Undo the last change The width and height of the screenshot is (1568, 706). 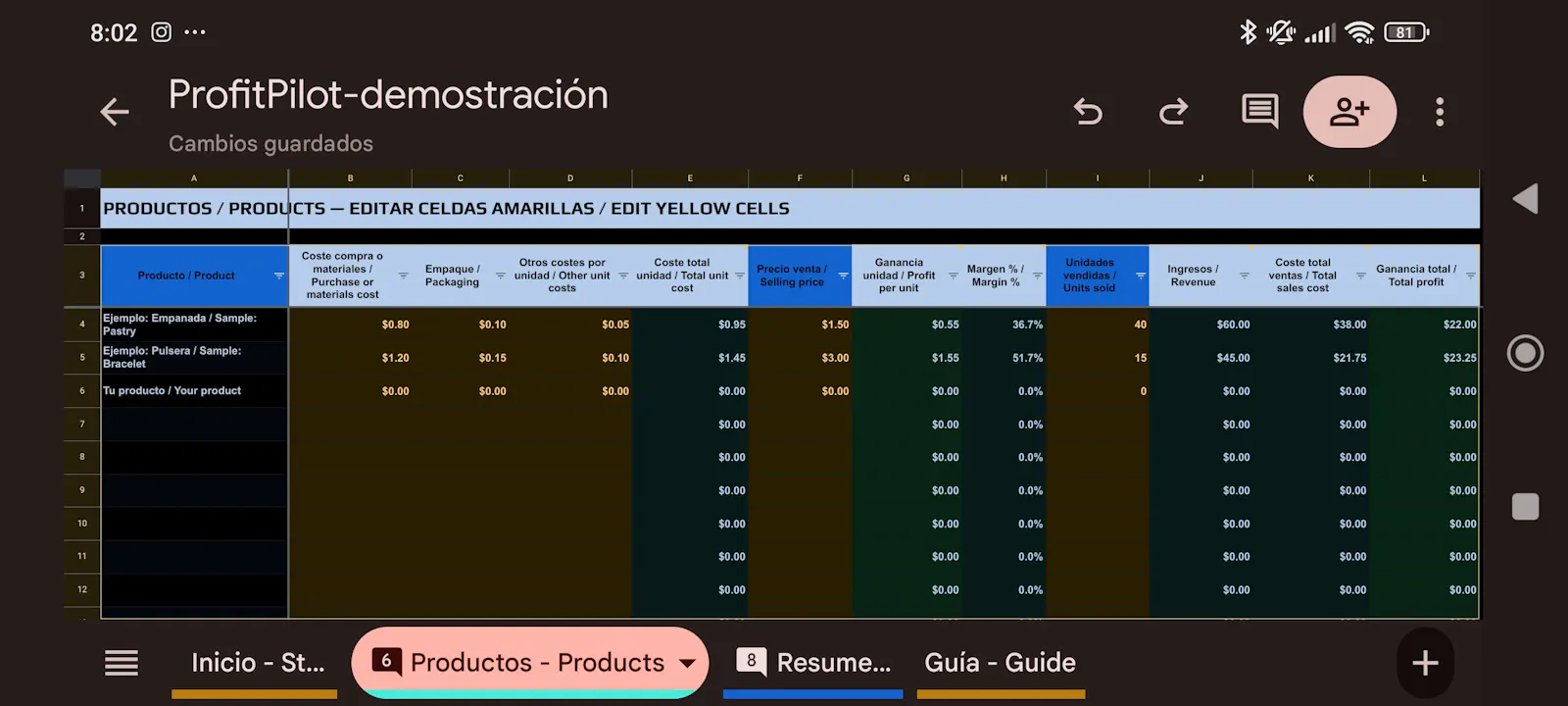(1088, 112)
